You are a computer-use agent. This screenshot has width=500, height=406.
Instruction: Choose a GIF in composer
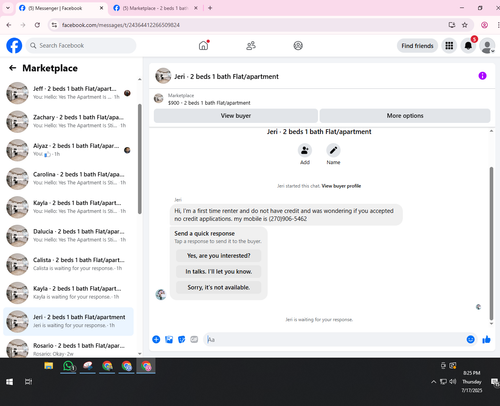pos(194,339)
